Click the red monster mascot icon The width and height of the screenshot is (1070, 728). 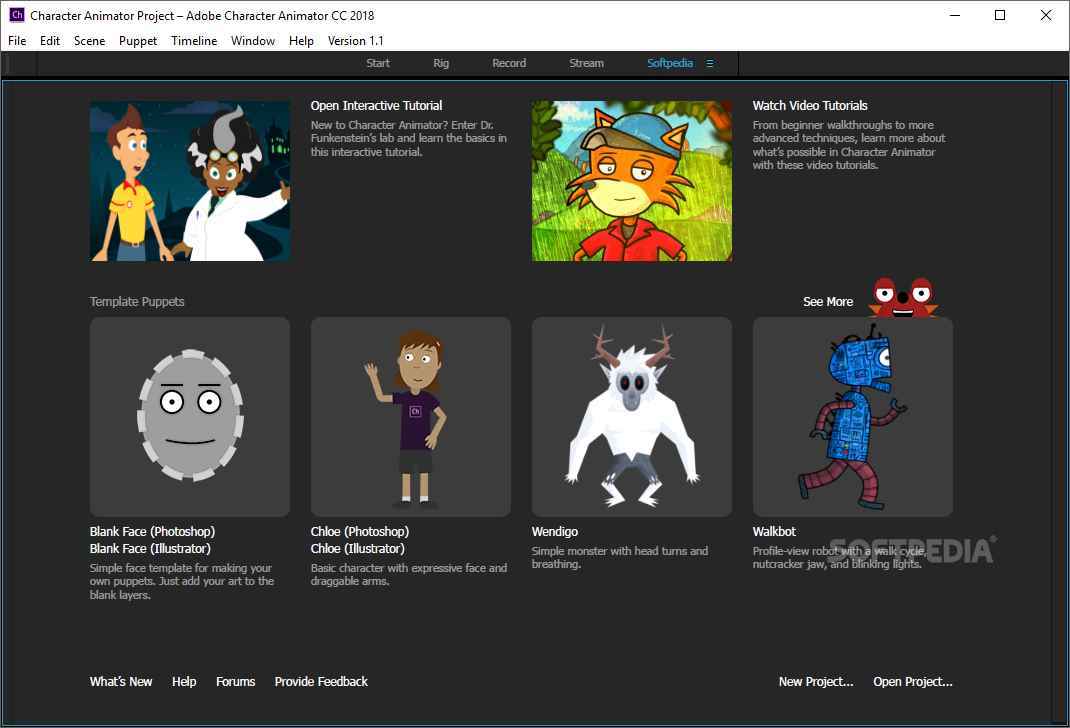click(x=902, y=298)
